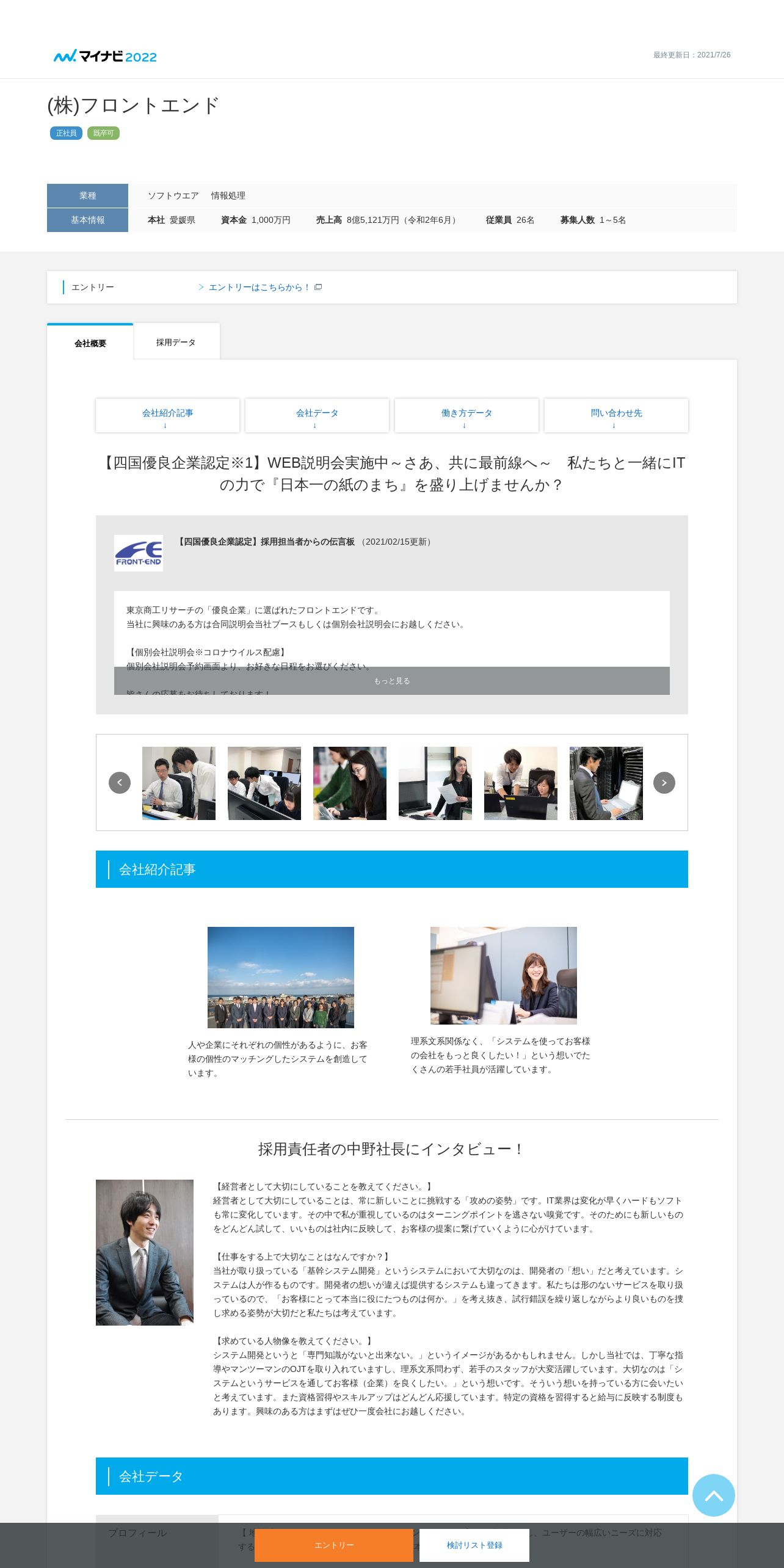Screen dimensions: 784x1568
Task: Click the scroll-to-top arrow button
Action: point(713,1495)
